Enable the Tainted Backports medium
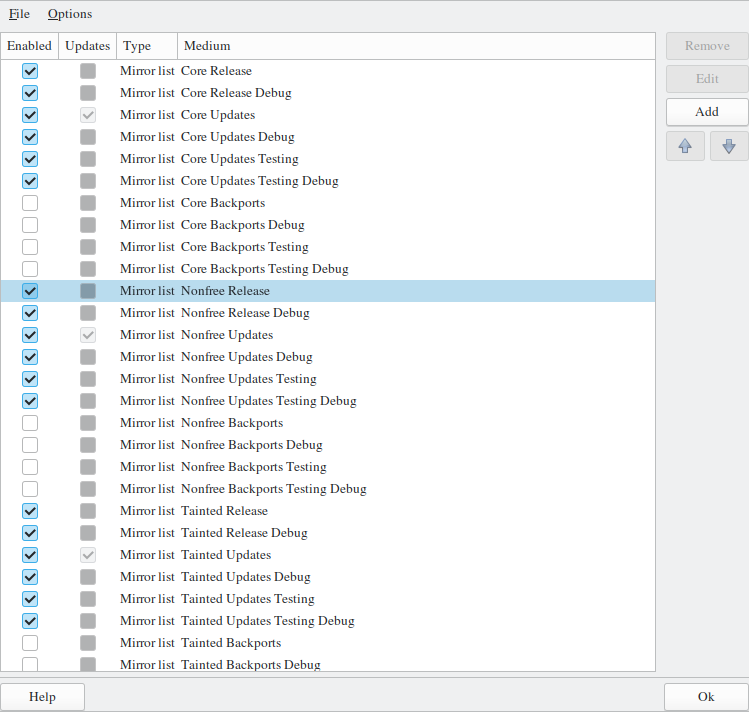The height and width of the screenshot is (712, 749). (30, 643)
